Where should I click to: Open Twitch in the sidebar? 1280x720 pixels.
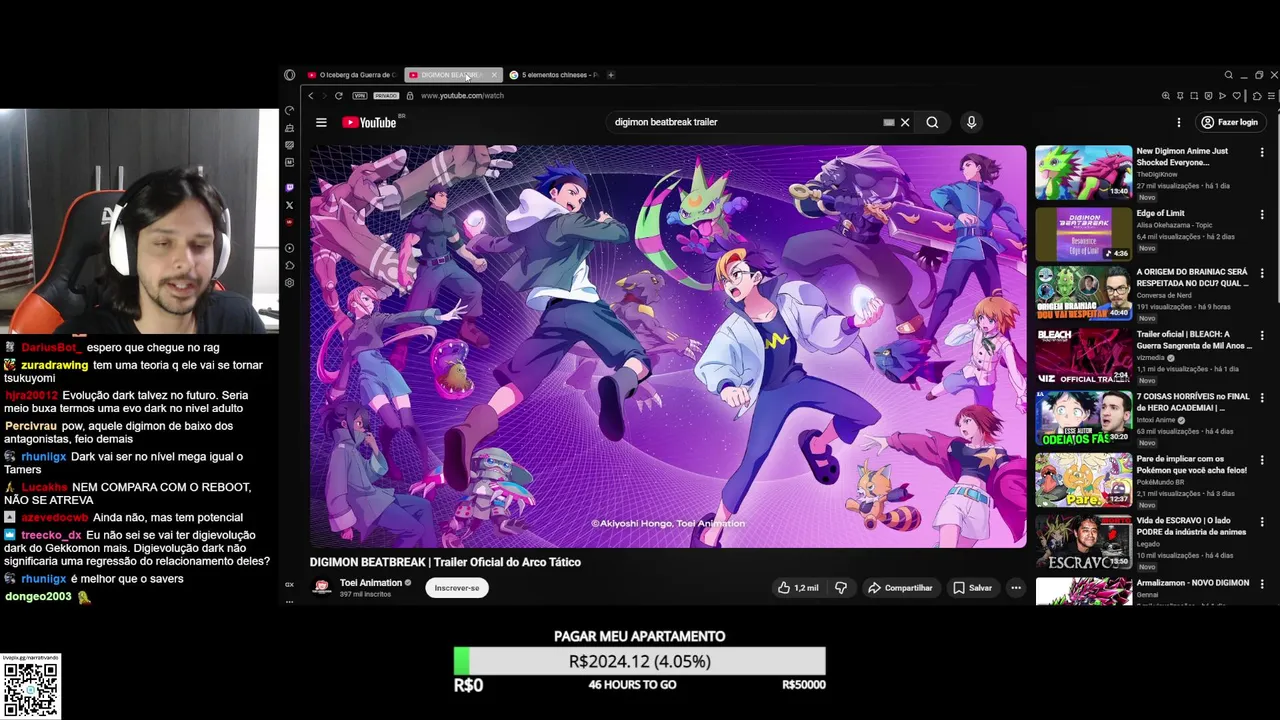(x=290, y=187)
